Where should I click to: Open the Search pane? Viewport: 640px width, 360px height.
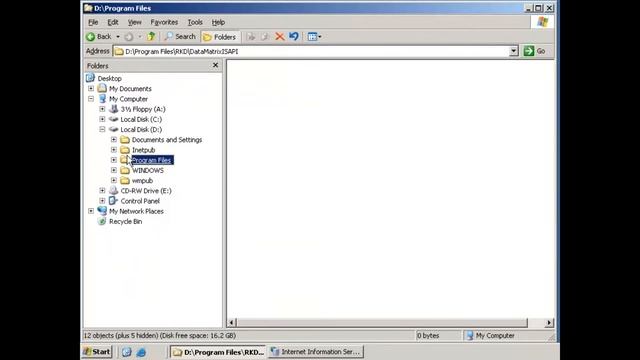180,37
